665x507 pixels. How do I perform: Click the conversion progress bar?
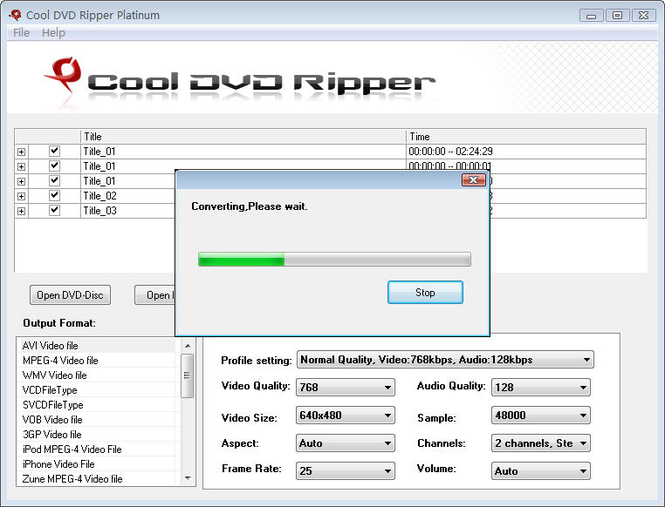(x=334, y=259)
